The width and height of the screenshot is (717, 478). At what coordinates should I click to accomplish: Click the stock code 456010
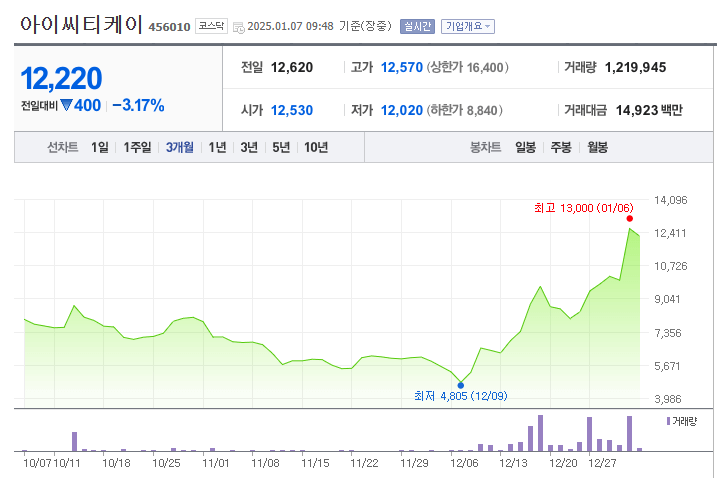point(169,27)
